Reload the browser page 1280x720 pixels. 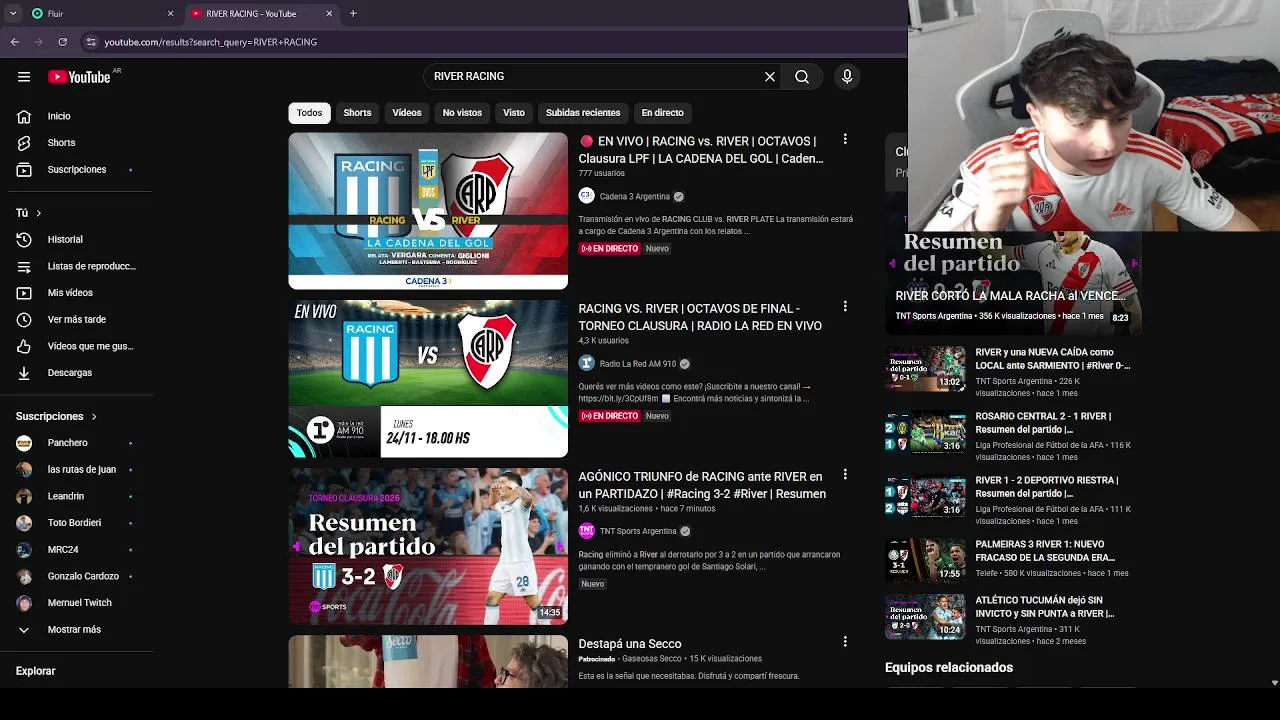(63, 42)
